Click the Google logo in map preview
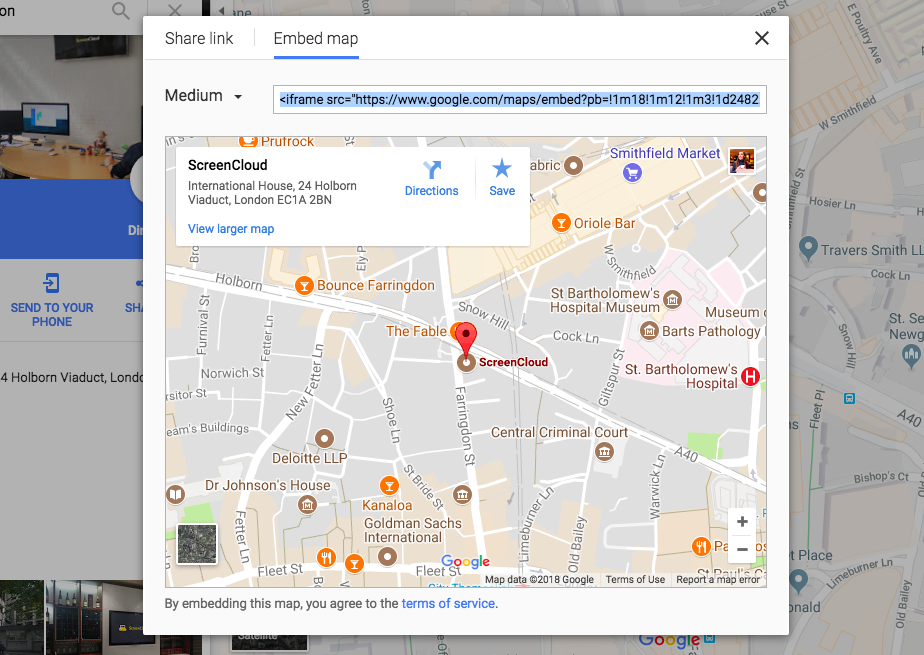924x655 pixels. 466,561
